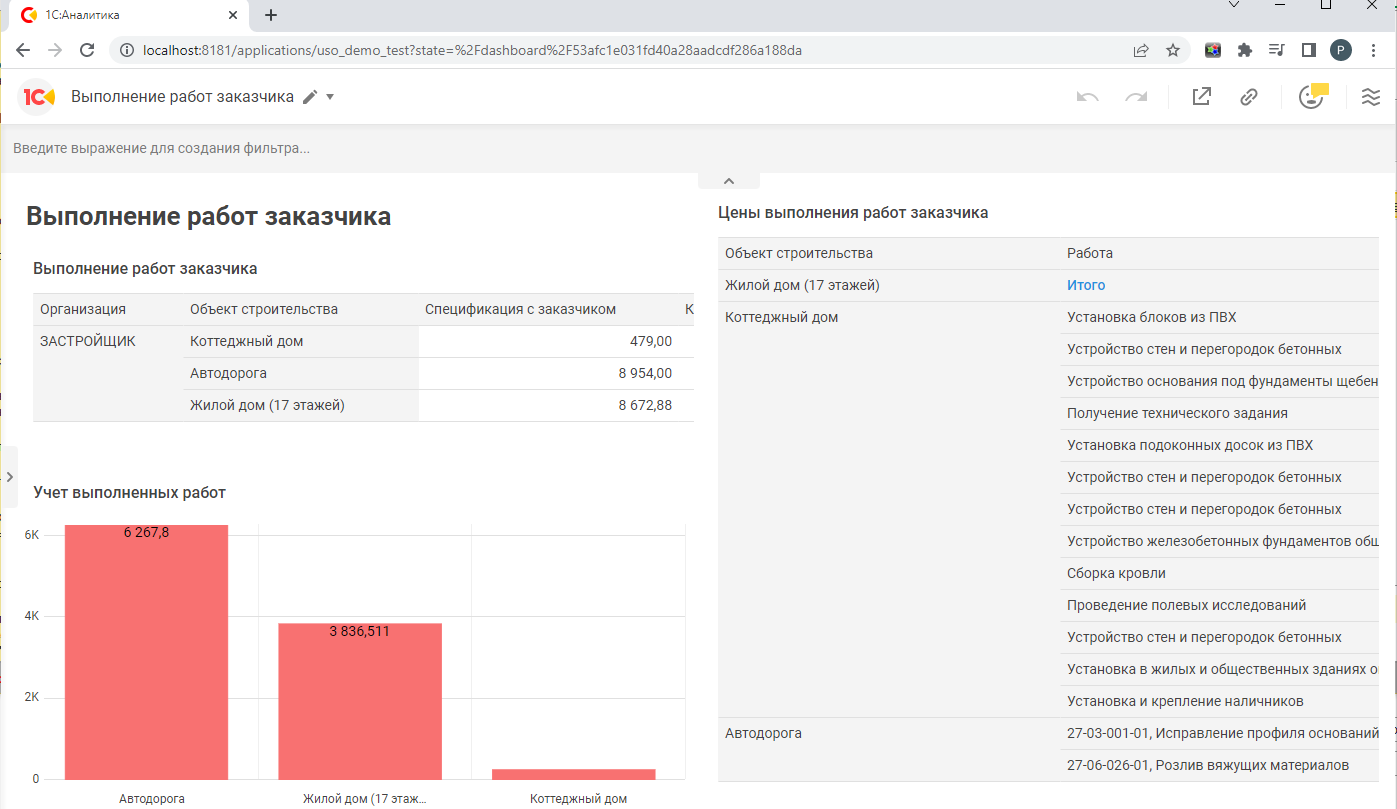The image size is (1397, 809).
Task: Click the blue Итого link
Action: [x=1086, y=285]
